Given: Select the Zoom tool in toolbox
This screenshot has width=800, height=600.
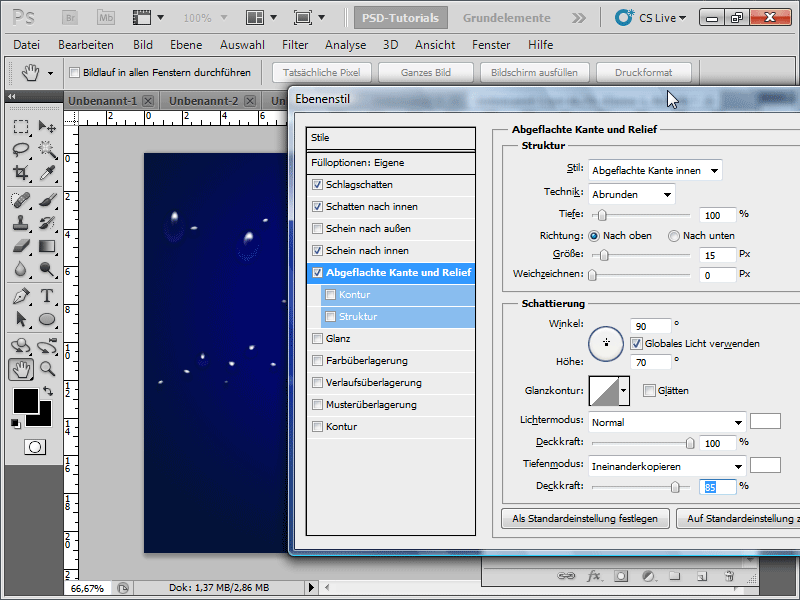Looking at the screenshot, I should click(x=47, y=368).
